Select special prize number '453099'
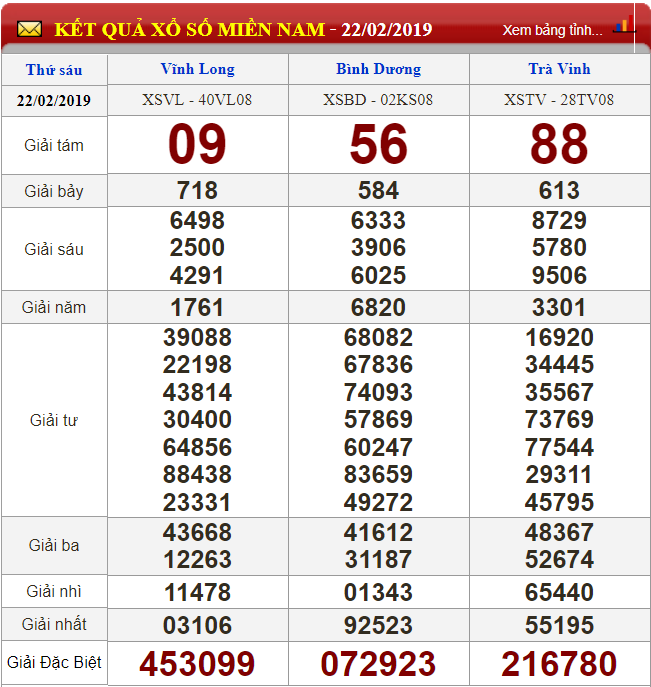This screenshot has height=687, width=651. (x=197, y=664)
